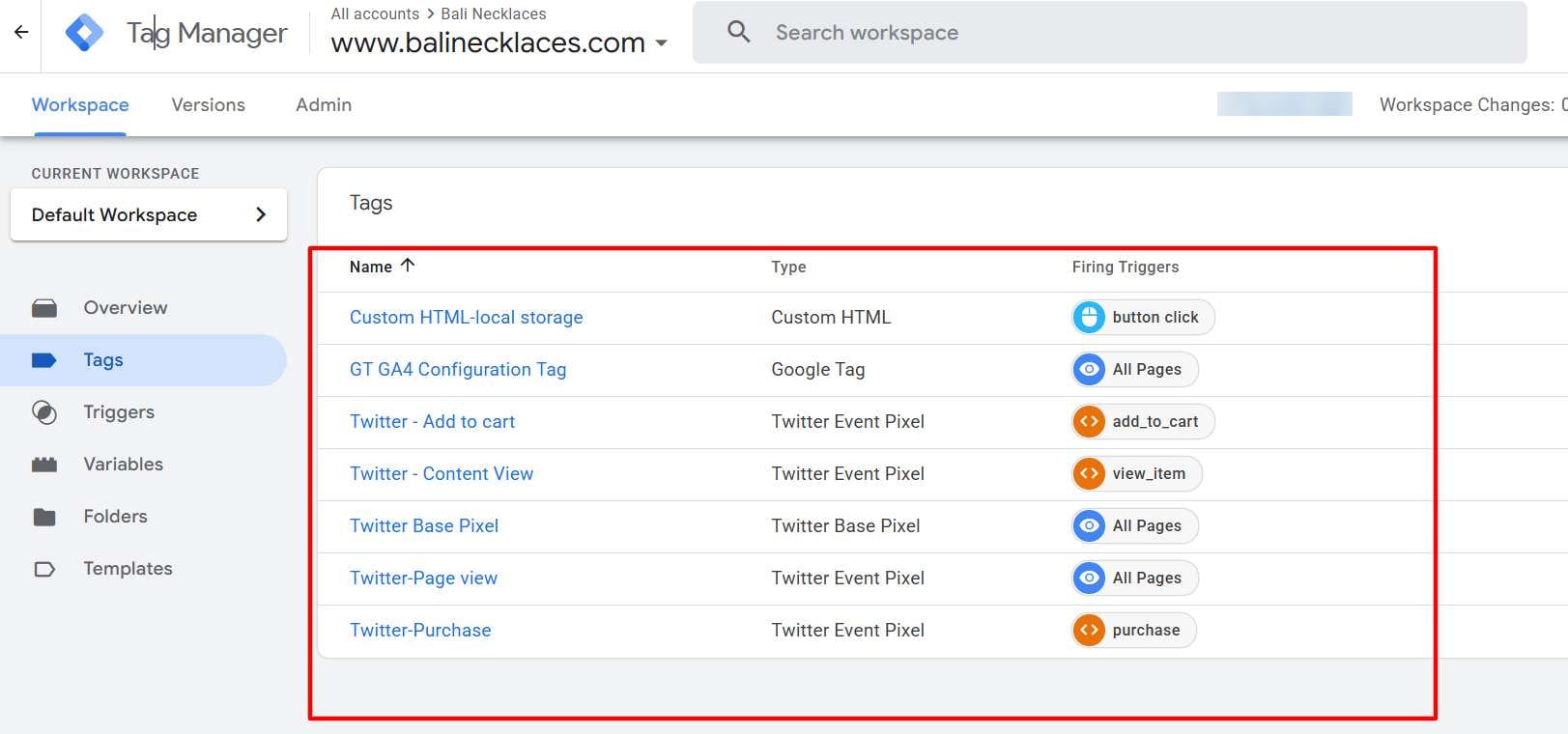Screen dimensions: 1568x734
Task: Open the Twitter-Purchase tag
Action: point(420,630)
